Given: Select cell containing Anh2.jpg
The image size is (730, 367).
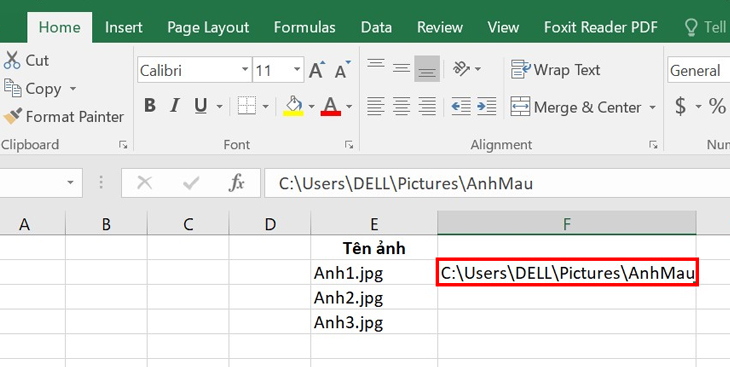Looking at the screenshot, I should (374, 297).
